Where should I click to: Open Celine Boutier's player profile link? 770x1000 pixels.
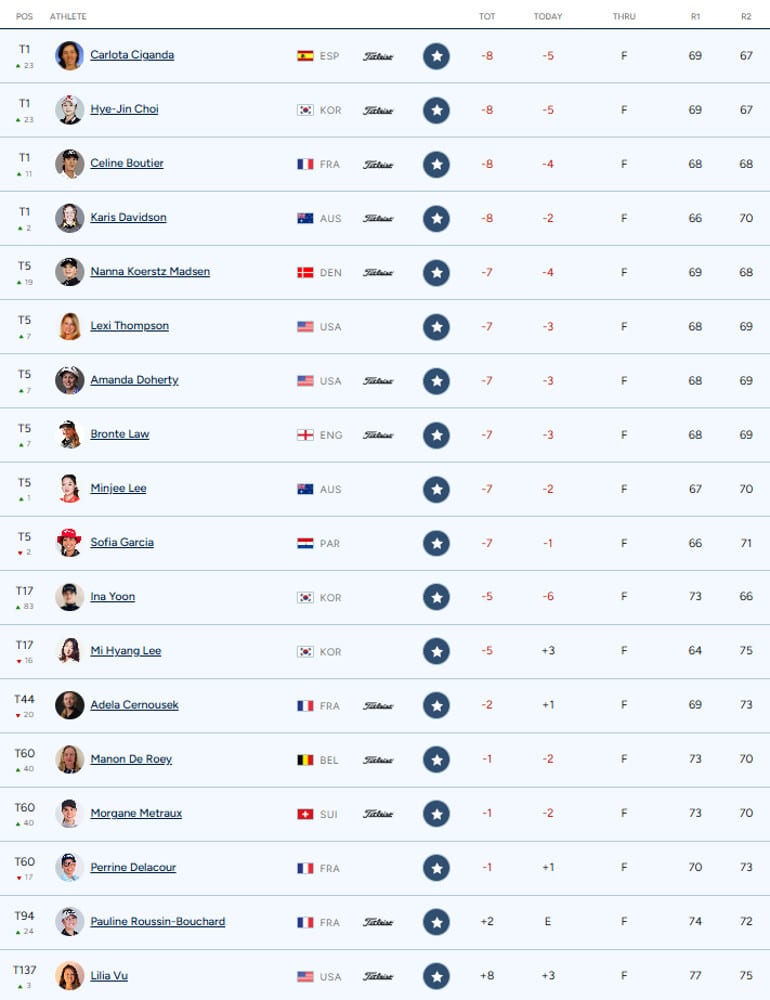click(127, 163)
